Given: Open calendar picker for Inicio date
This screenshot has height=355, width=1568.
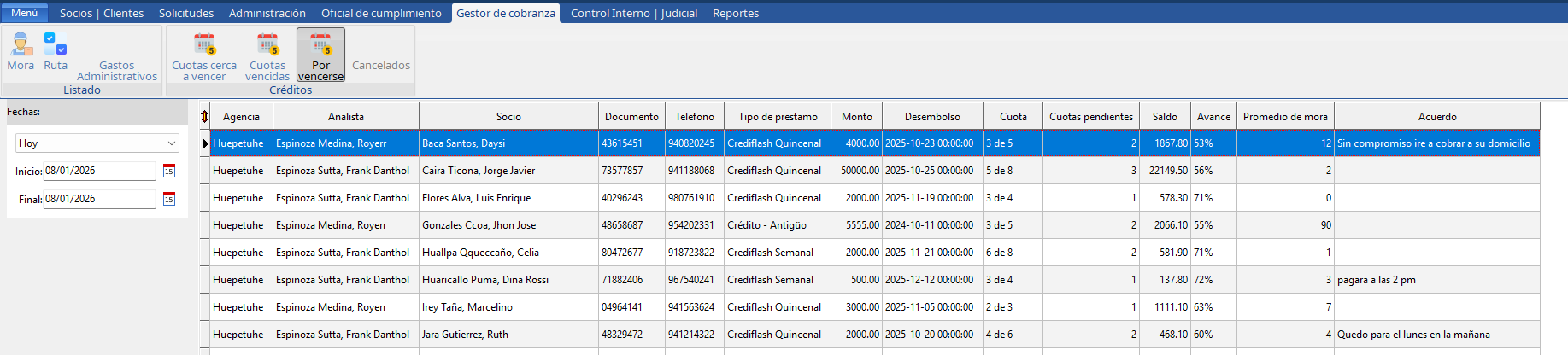Looking at the screenshot, I should pos(169,172).
